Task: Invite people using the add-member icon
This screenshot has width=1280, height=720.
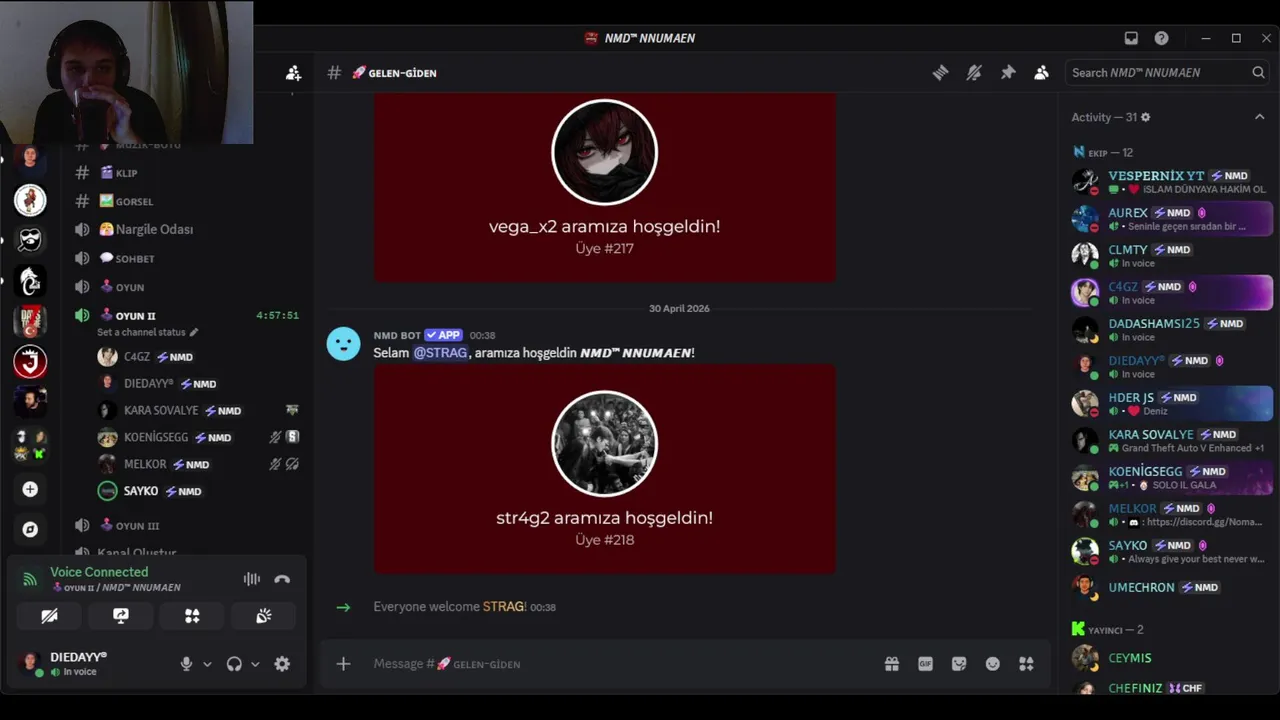Action: coord(293,73)
